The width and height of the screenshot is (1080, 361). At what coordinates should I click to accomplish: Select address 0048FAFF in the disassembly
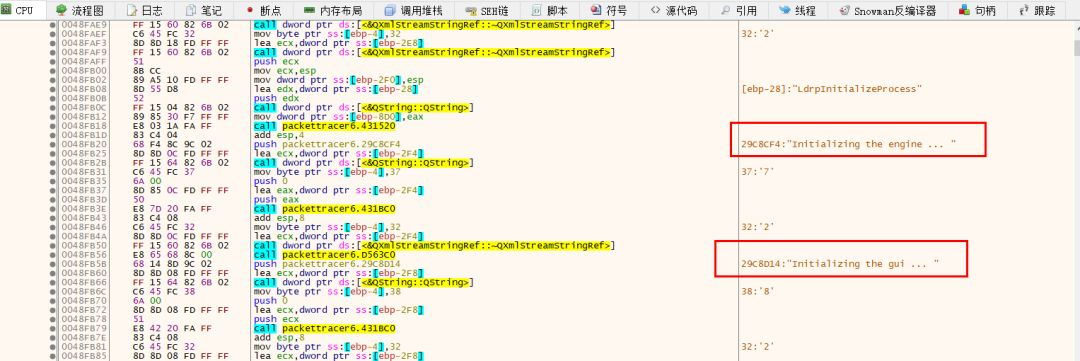pyautogui.click(x=84, y=61)
